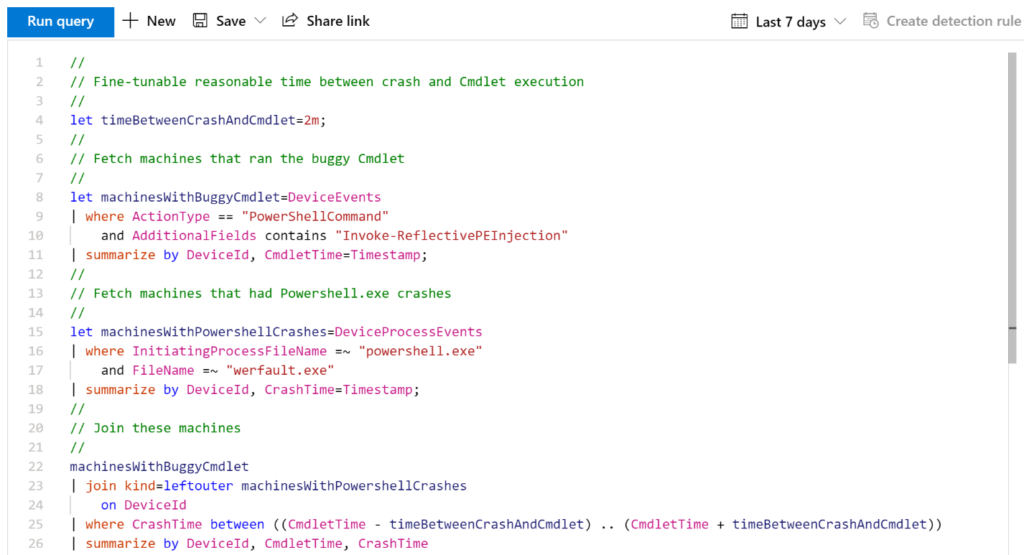Click the Share link icon
The width and height of the screenshot is (1024, 555).
(x=290, y=21)
